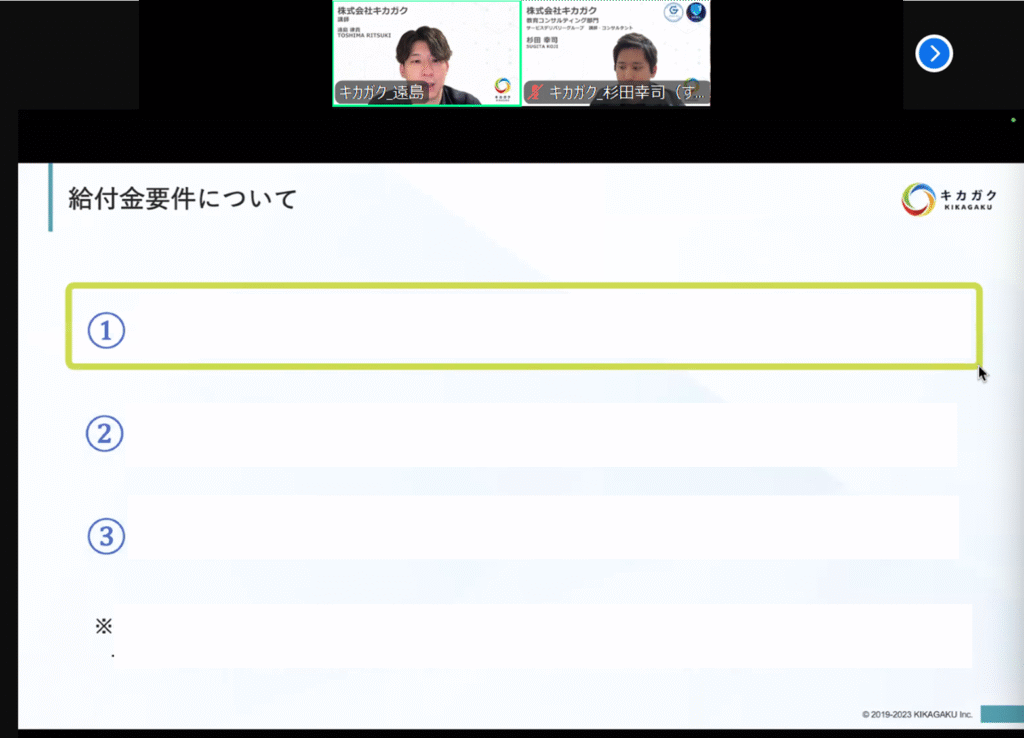
Task: Click the ※ note symbol on the slide
Action: pyautogui.click(x=104, y=627)
